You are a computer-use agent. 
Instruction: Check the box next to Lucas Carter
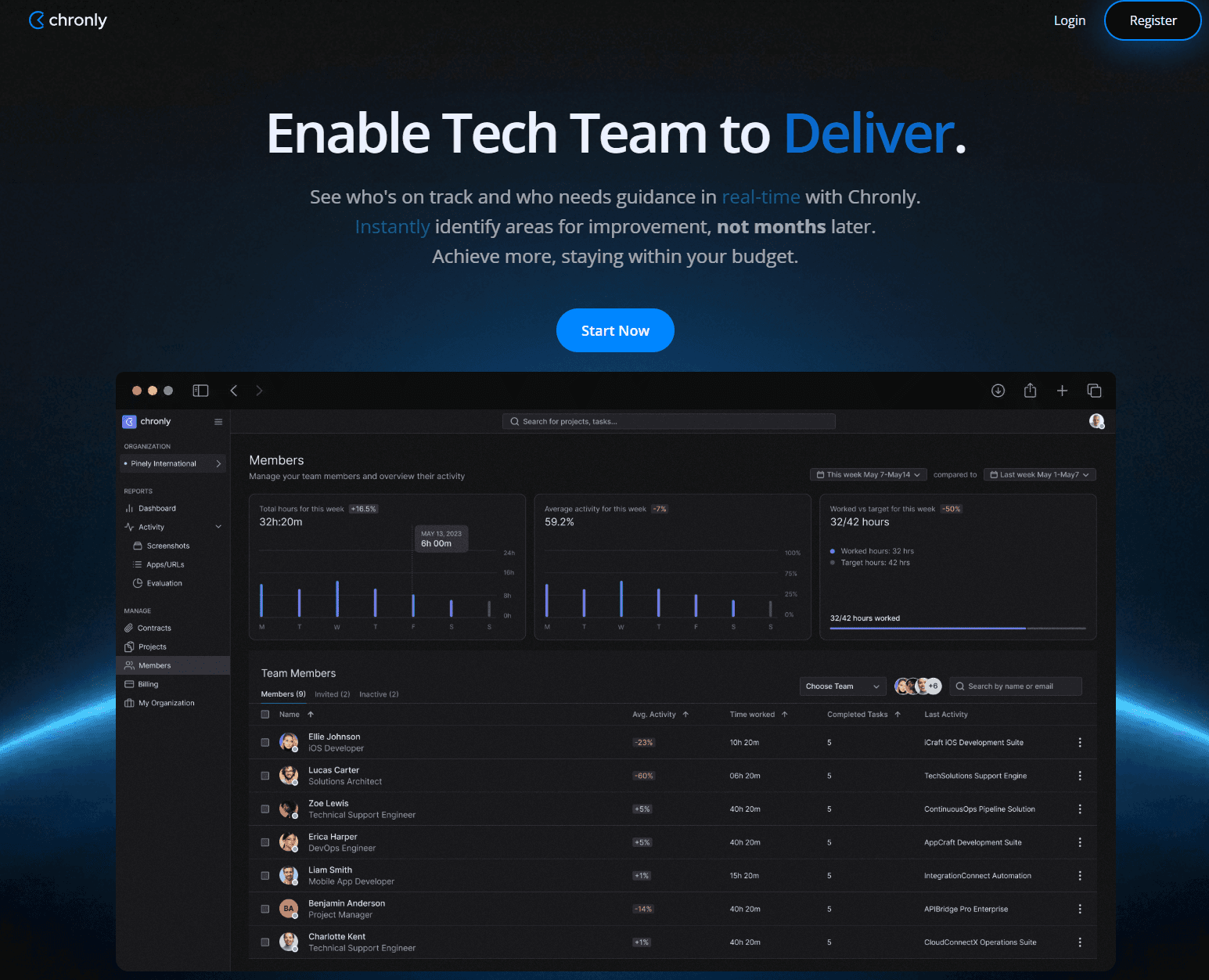(265, 776)
